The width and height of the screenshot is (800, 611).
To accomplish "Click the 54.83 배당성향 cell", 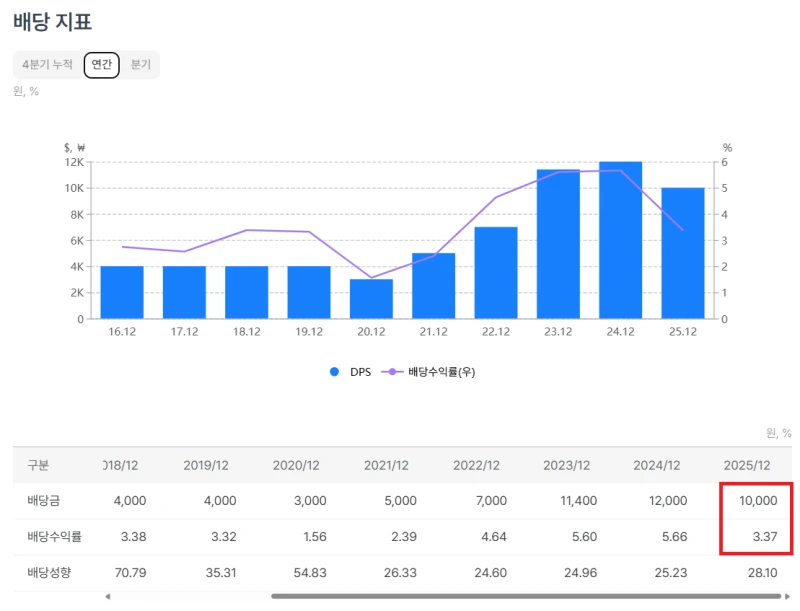I will click(x=310, y=573).
